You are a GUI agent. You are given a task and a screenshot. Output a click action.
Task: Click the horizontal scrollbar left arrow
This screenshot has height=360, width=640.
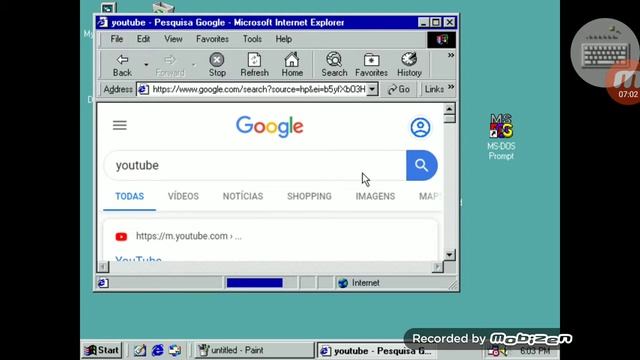(103, 267)
